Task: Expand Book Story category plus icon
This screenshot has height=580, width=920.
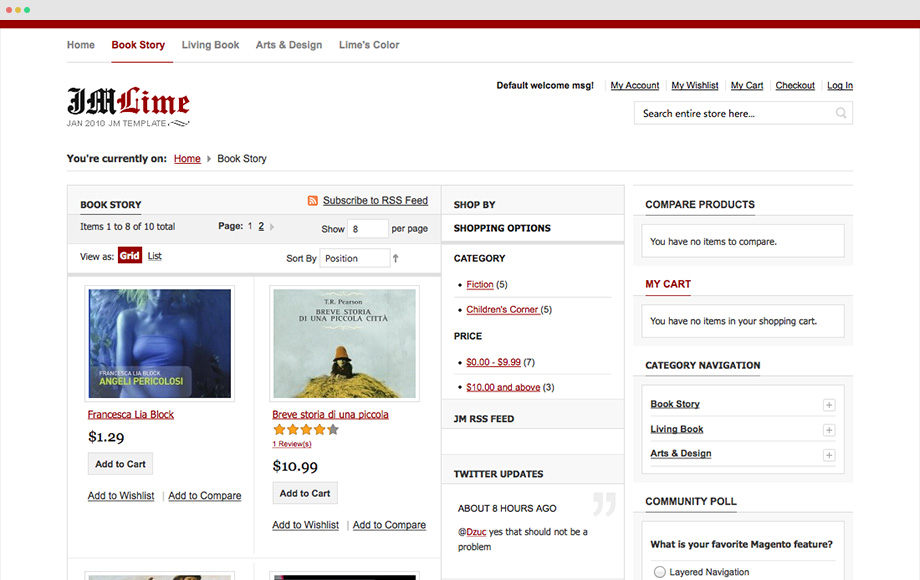Action: coord(828,405)
